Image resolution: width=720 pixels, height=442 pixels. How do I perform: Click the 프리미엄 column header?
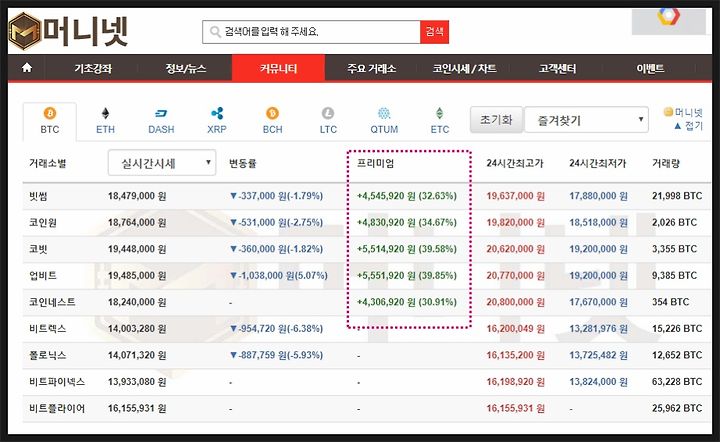click(x=376, y=163)
